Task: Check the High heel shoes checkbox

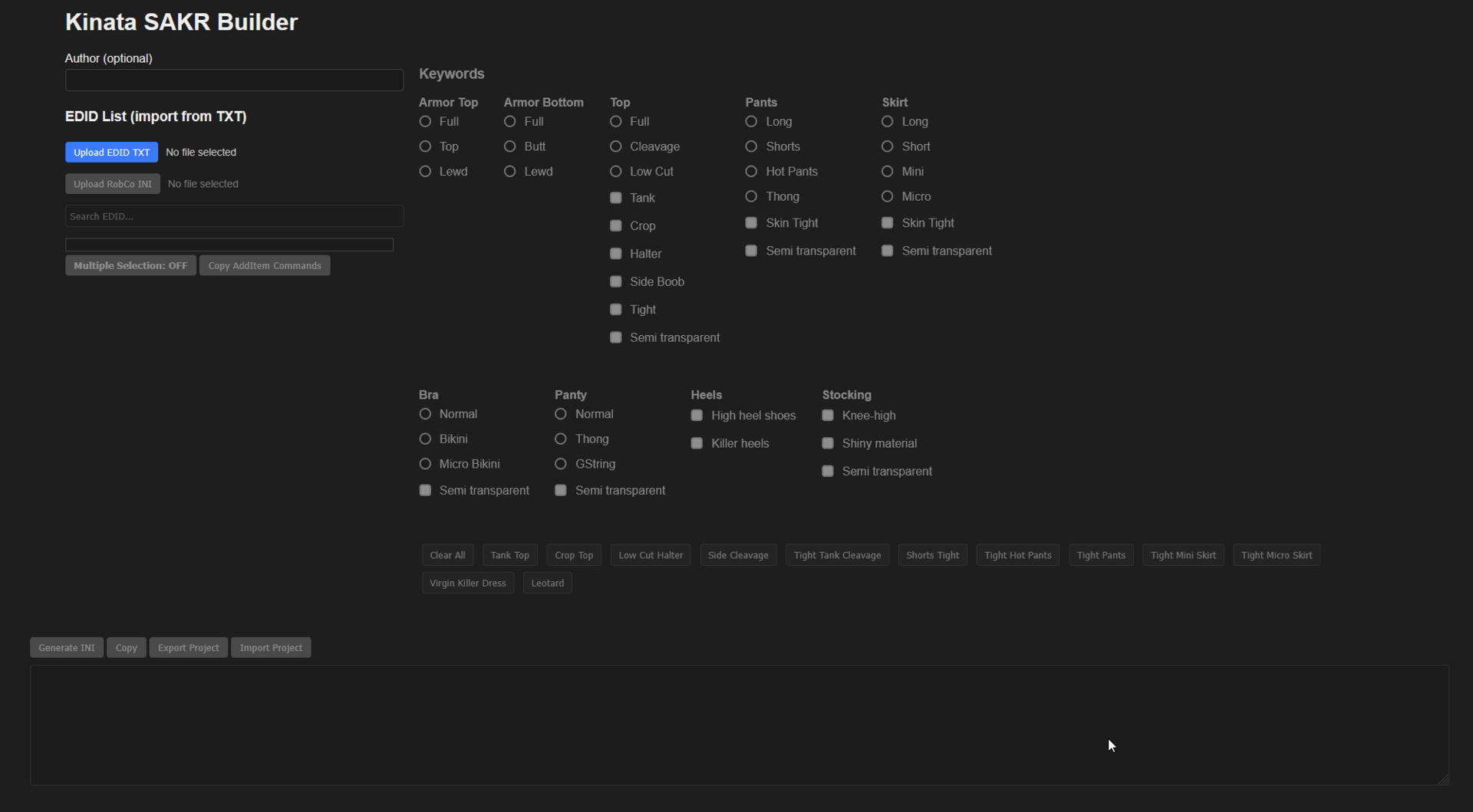Action: click(697, 416)
